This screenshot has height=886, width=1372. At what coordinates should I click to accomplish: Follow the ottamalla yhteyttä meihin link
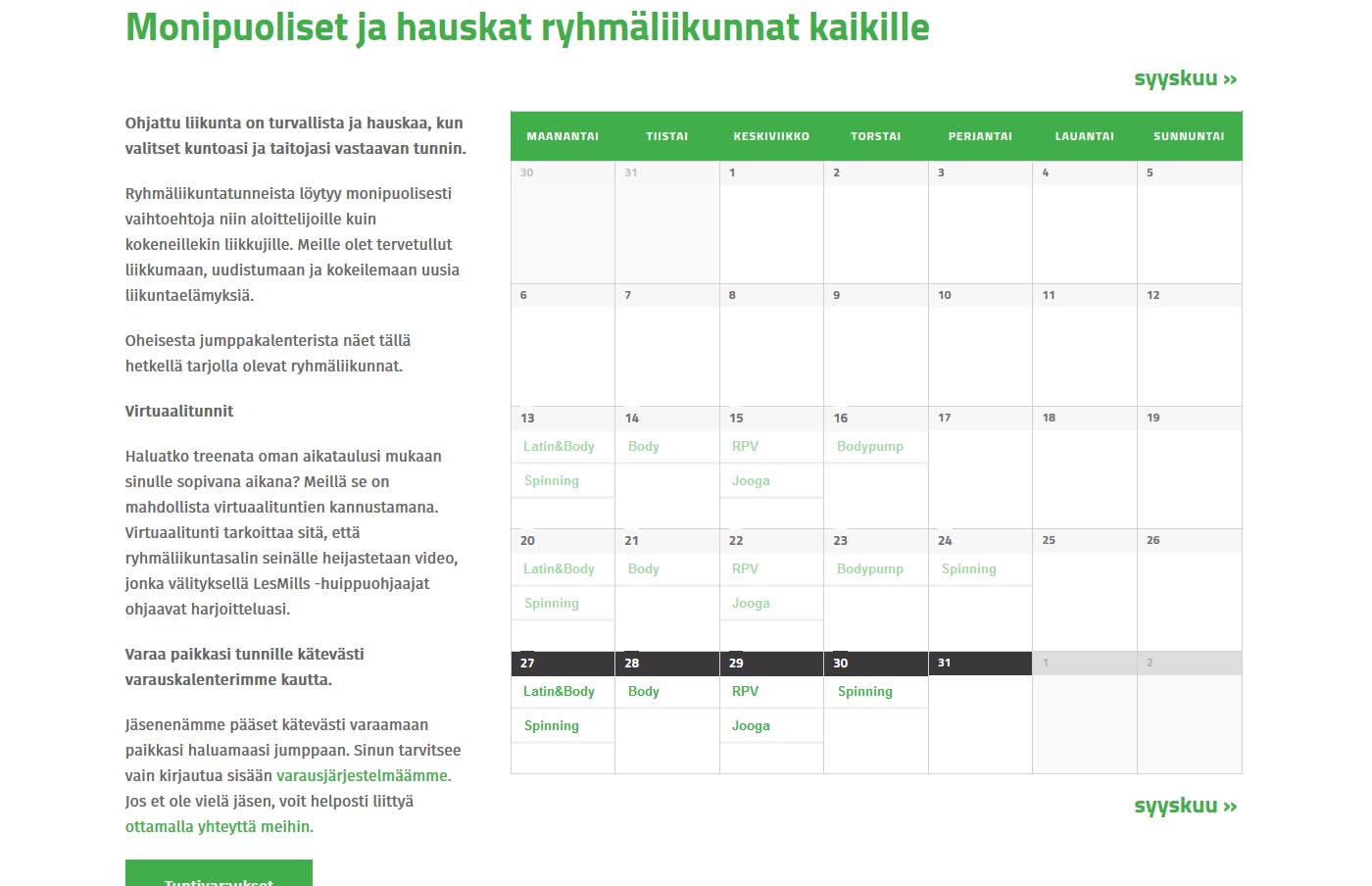[x=219, y=826]
